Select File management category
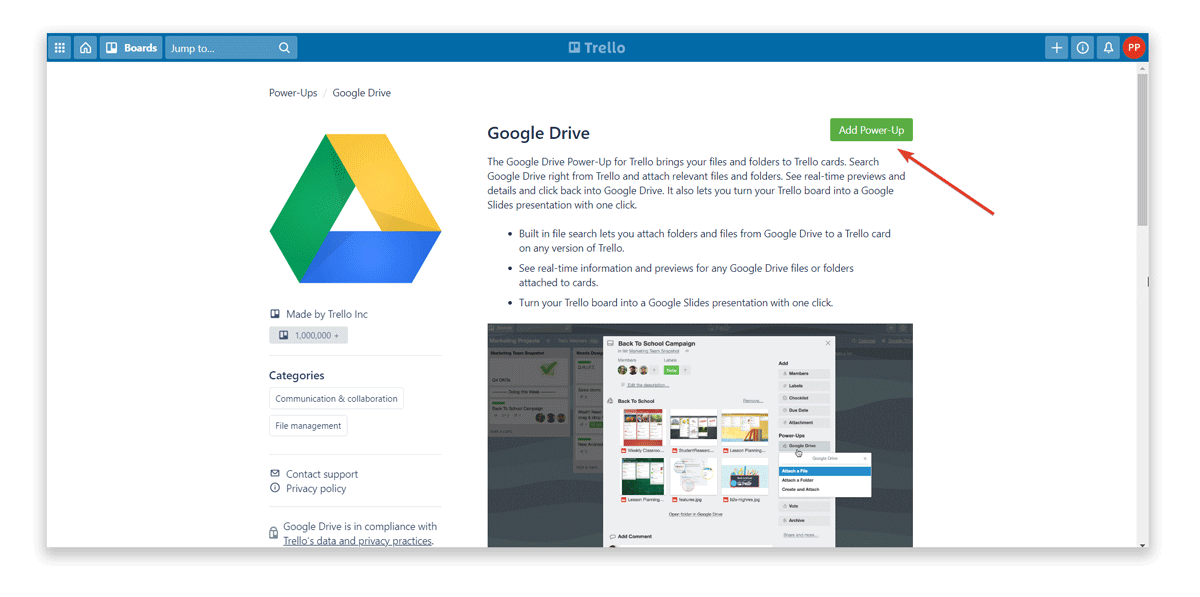Image resolution: width=1200 pixels, height=597 pixels. click(308, 426)
